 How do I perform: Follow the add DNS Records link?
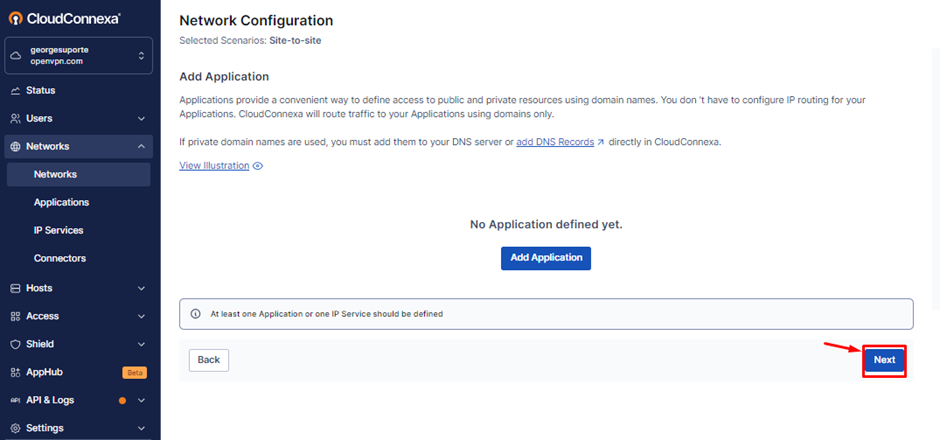(x=555, y=142)
